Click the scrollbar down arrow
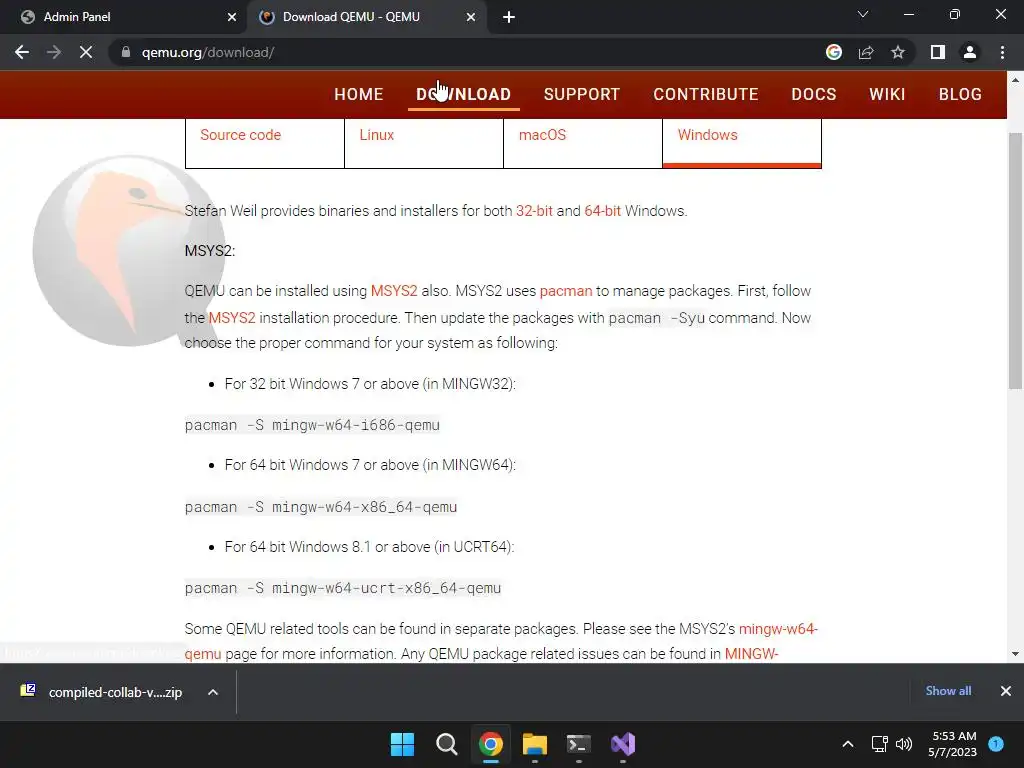The height and width of the screenshot is (768, 1024). (1015, 654)
